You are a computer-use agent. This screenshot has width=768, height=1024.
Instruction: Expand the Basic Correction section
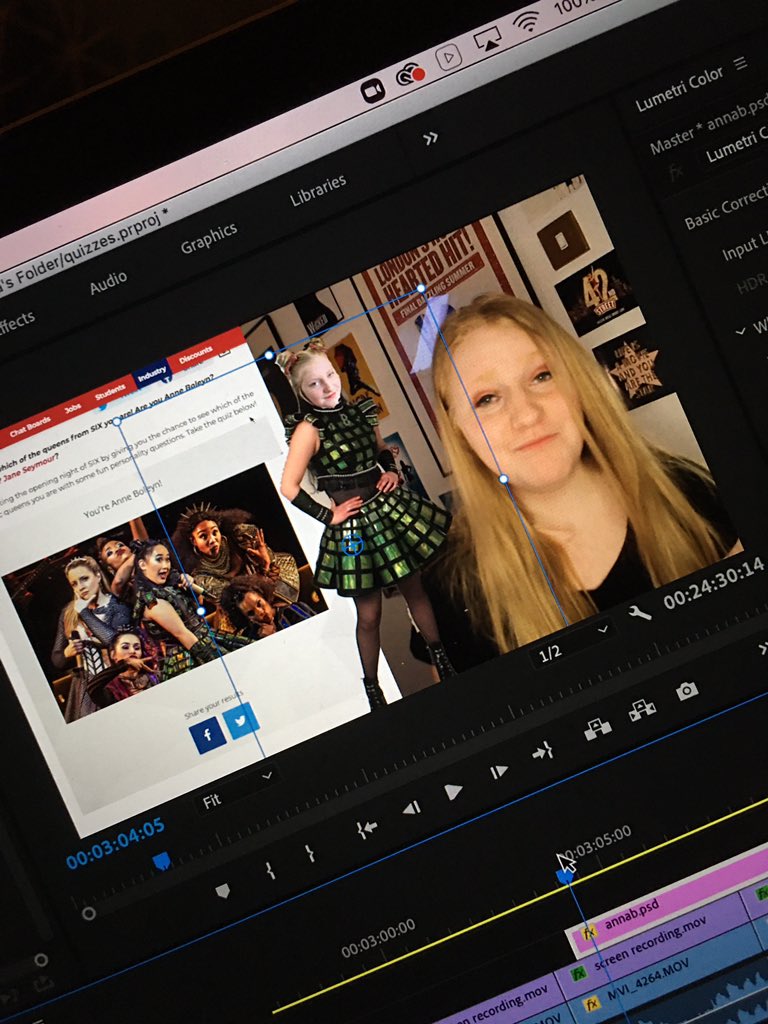(x=726, y=207)
